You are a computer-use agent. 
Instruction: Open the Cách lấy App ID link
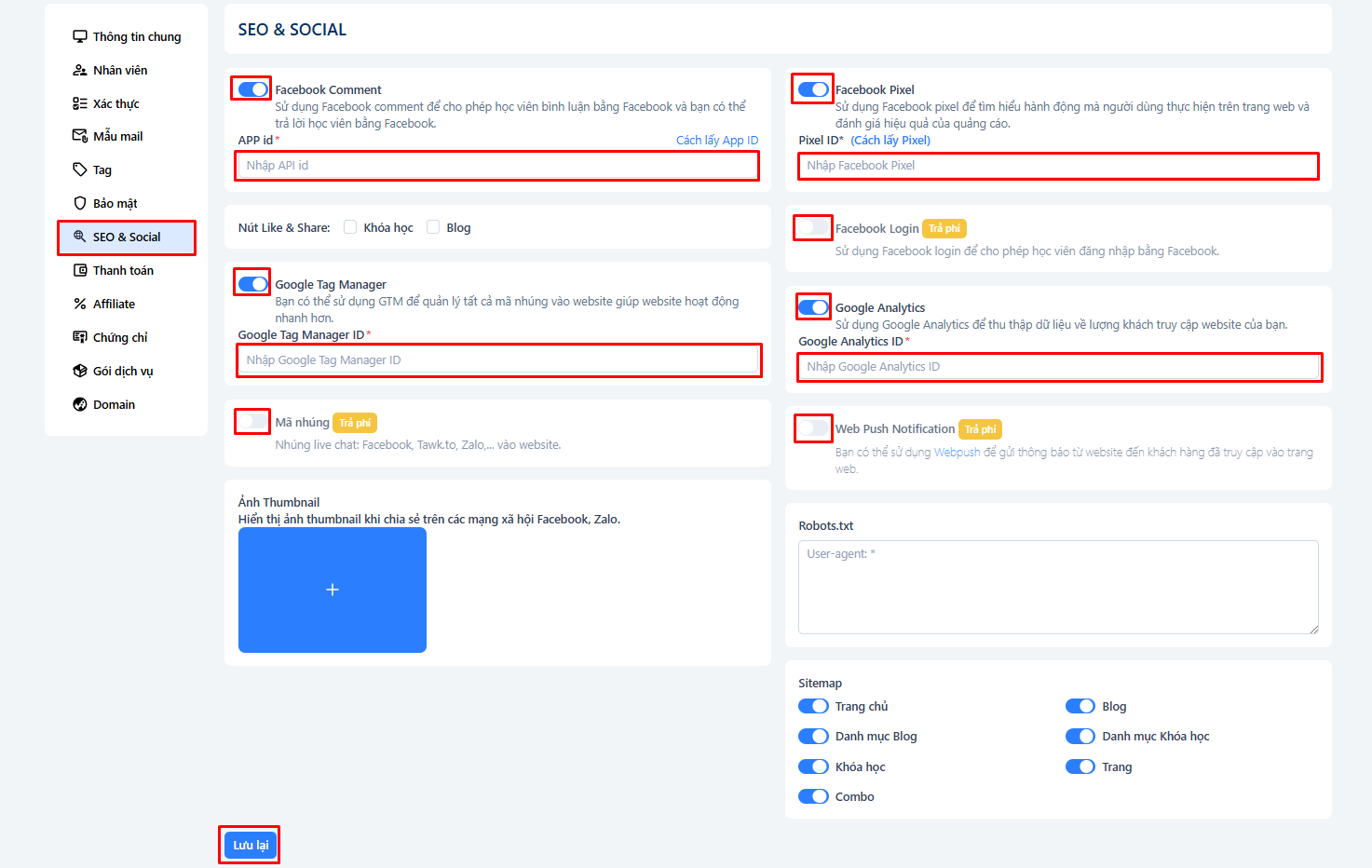point(717,140)
